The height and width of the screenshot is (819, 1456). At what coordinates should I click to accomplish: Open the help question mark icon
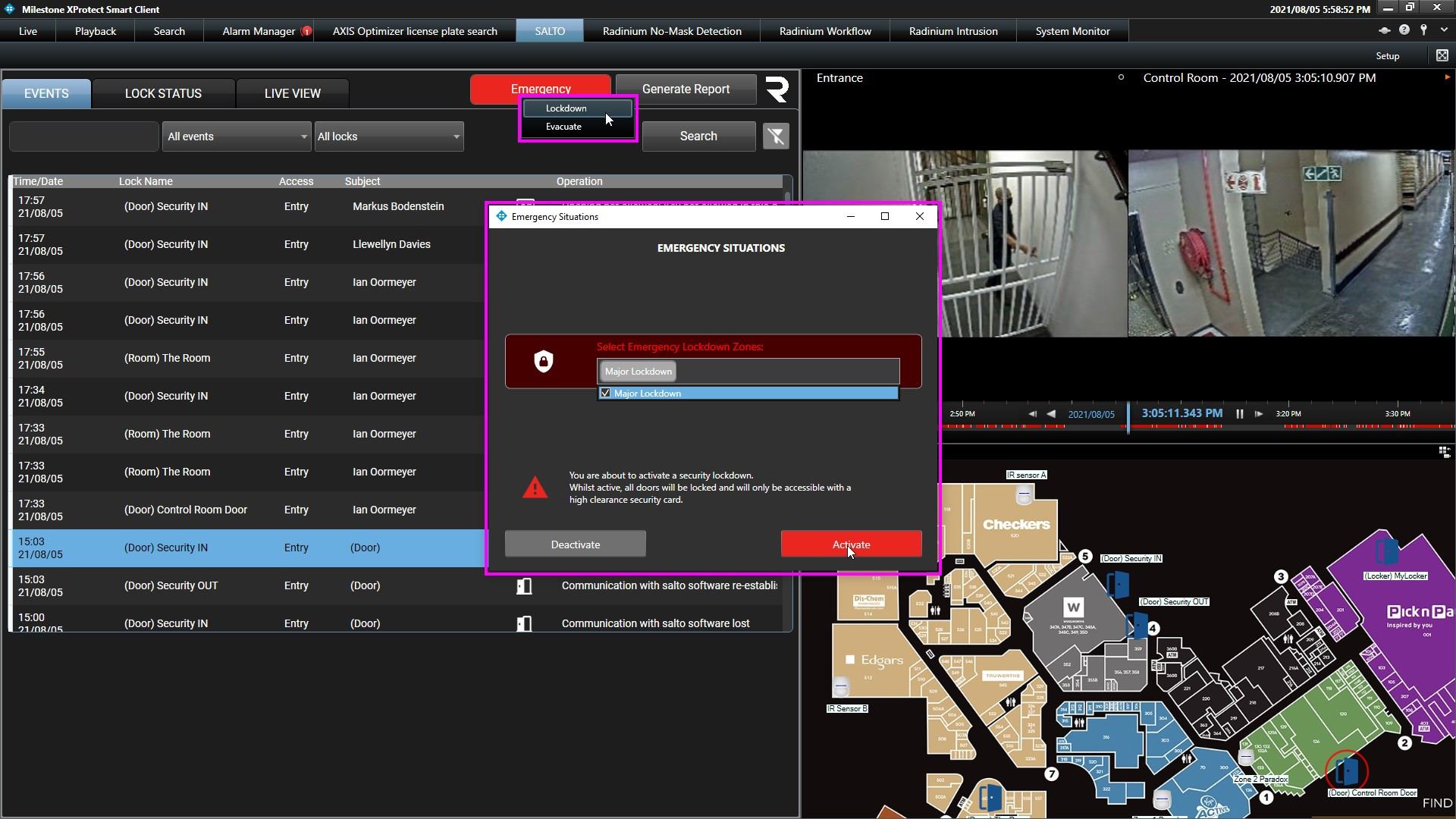click(x=1404, y=30)
